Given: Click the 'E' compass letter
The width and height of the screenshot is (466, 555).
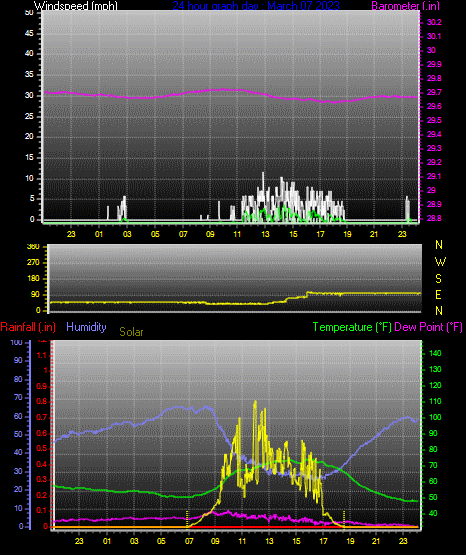Looking at the screenshot, I should click(438, 295).
